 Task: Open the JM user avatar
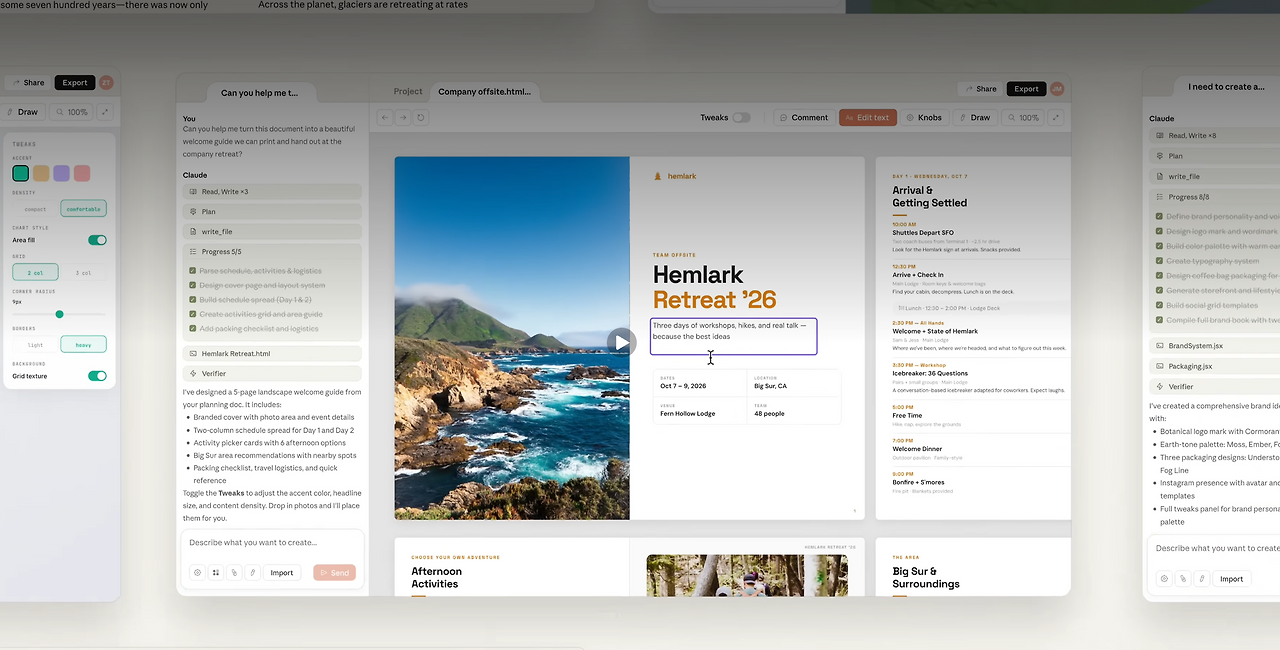point(1057,89)
